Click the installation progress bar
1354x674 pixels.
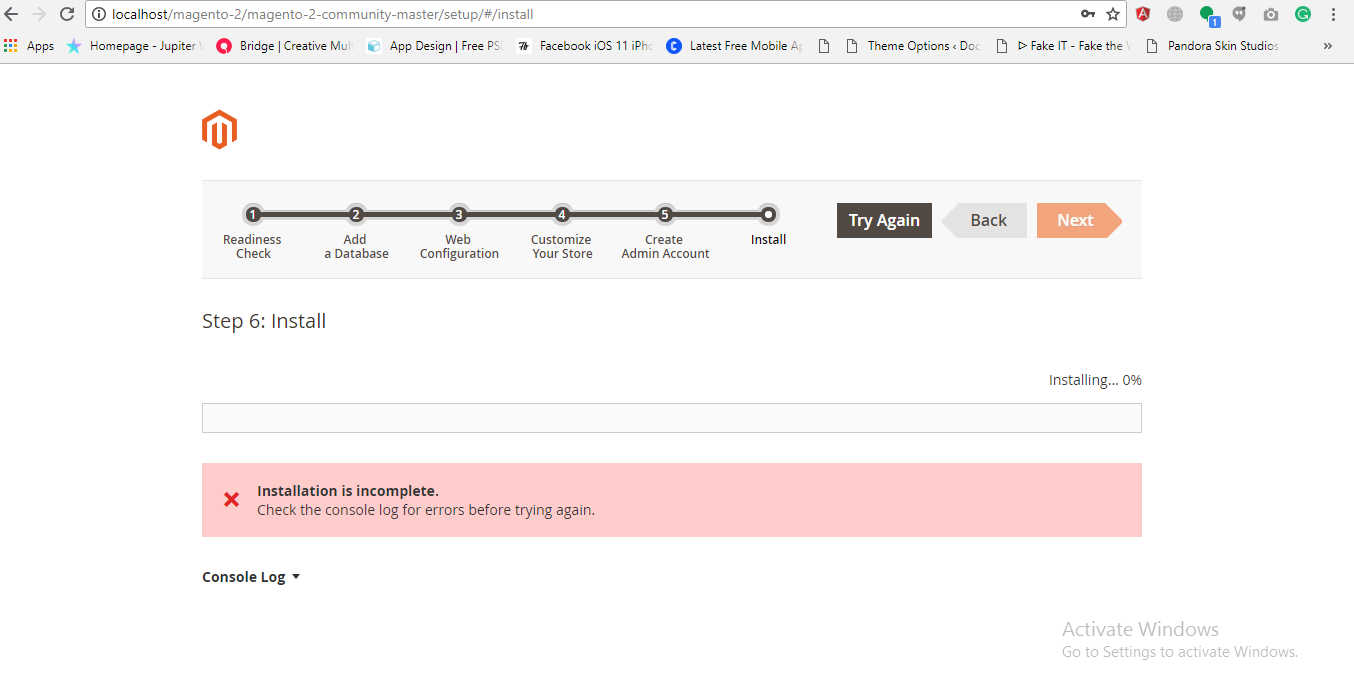671,418
